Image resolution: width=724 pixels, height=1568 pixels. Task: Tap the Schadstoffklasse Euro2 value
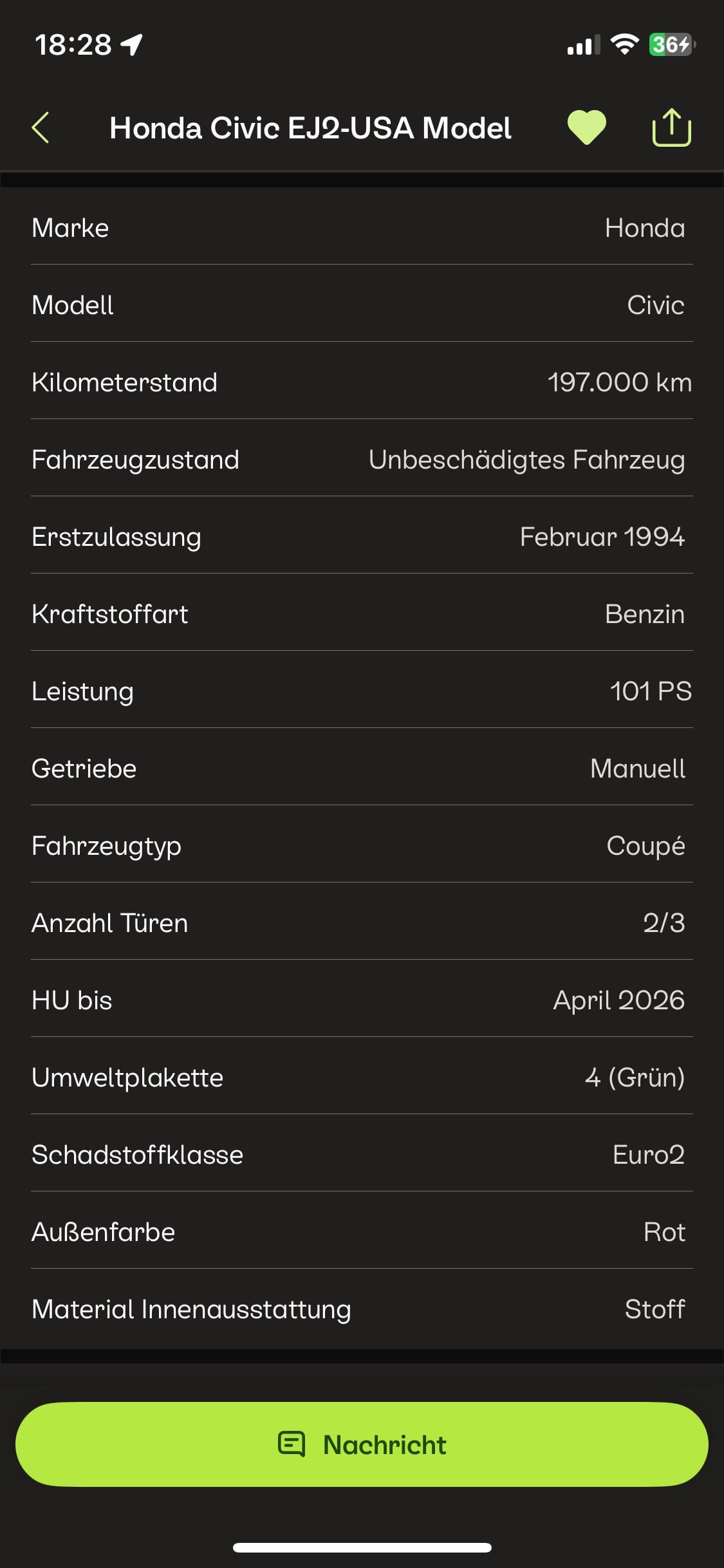pos(648,1155)
